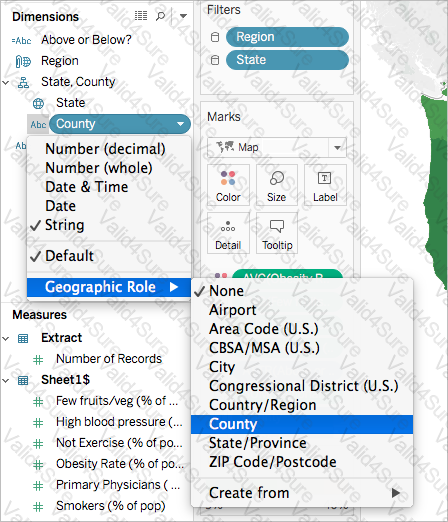Open the Detail marks card
The image size is (448, 522).
pos(228,233)
